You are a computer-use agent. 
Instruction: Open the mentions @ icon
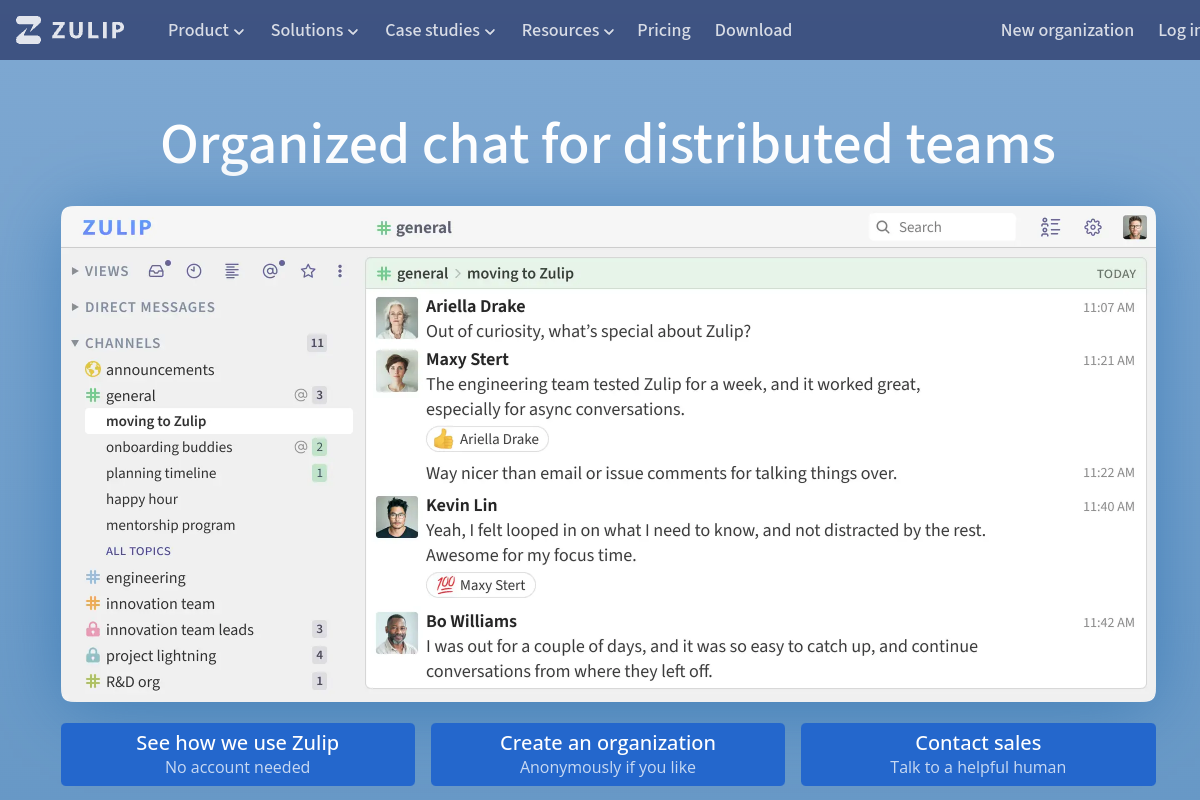[x=270, y=271]
